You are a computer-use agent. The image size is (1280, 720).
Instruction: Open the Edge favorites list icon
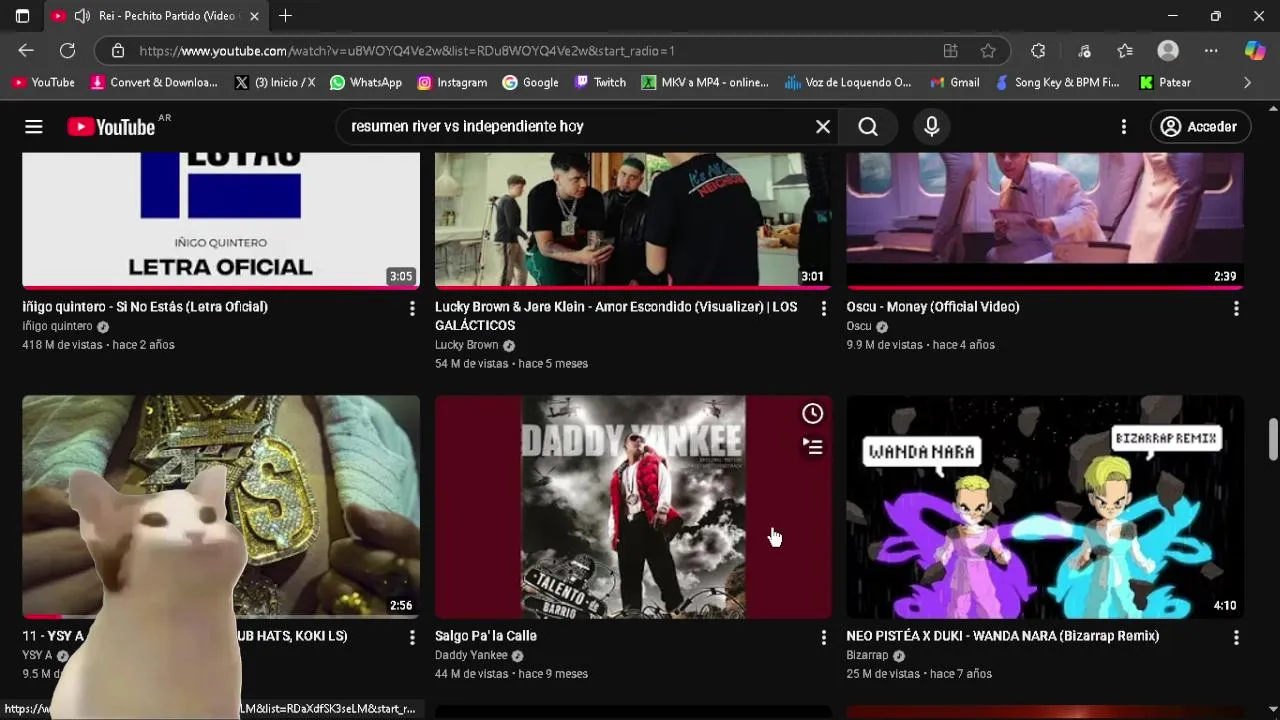coord(1125,51)
